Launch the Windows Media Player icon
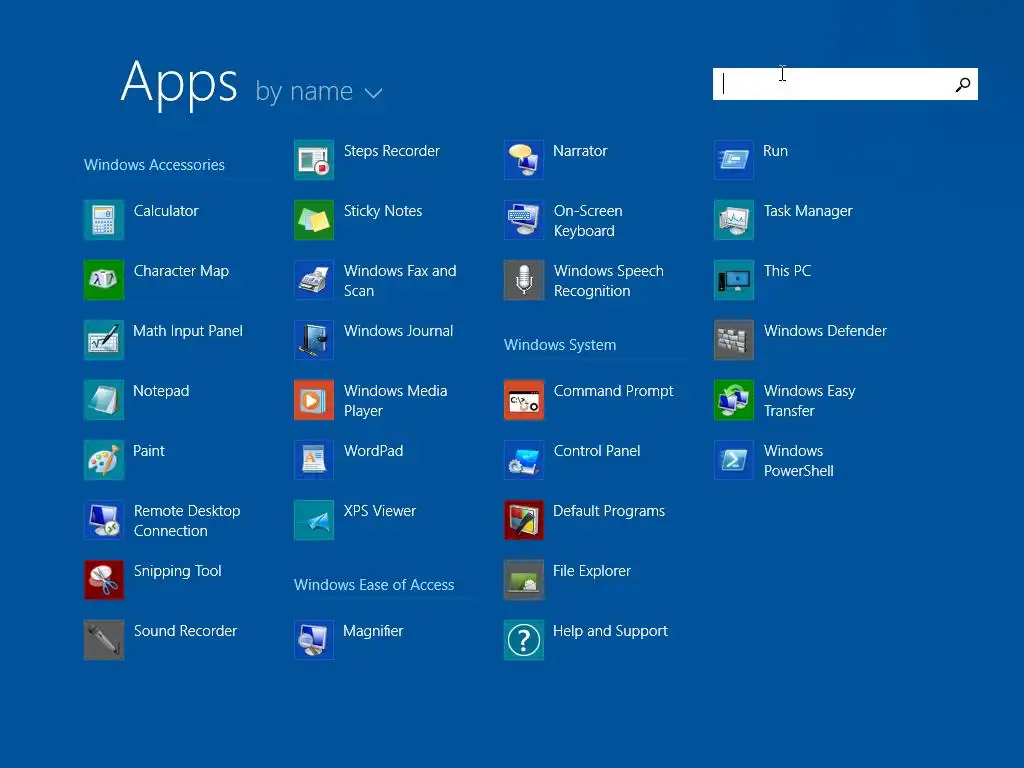This screenshot has width=1024, height=768. 314,400
